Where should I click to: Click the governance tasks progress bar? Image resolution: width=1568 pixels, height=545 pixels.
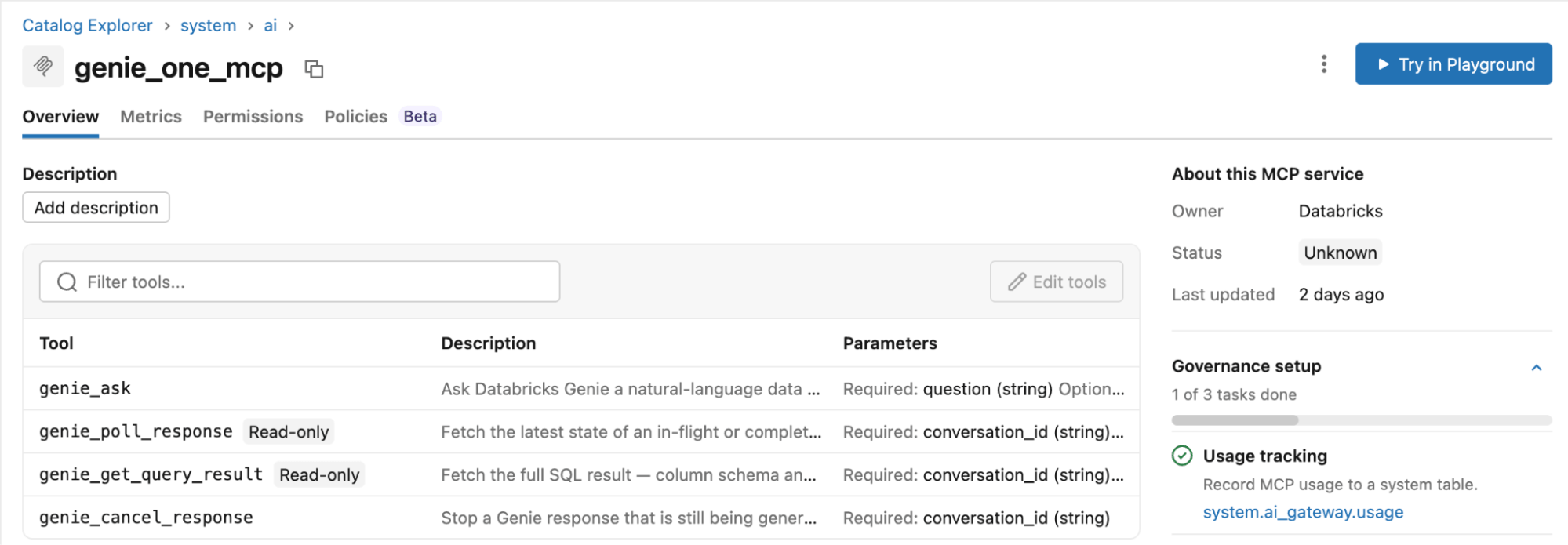1362,420
